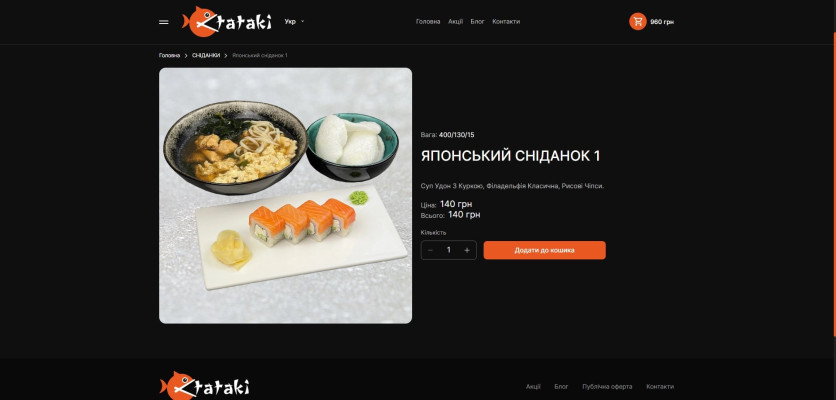Open the Японський сніданок product image
This screenshot has height=400, width=836.
pos(285,195)
